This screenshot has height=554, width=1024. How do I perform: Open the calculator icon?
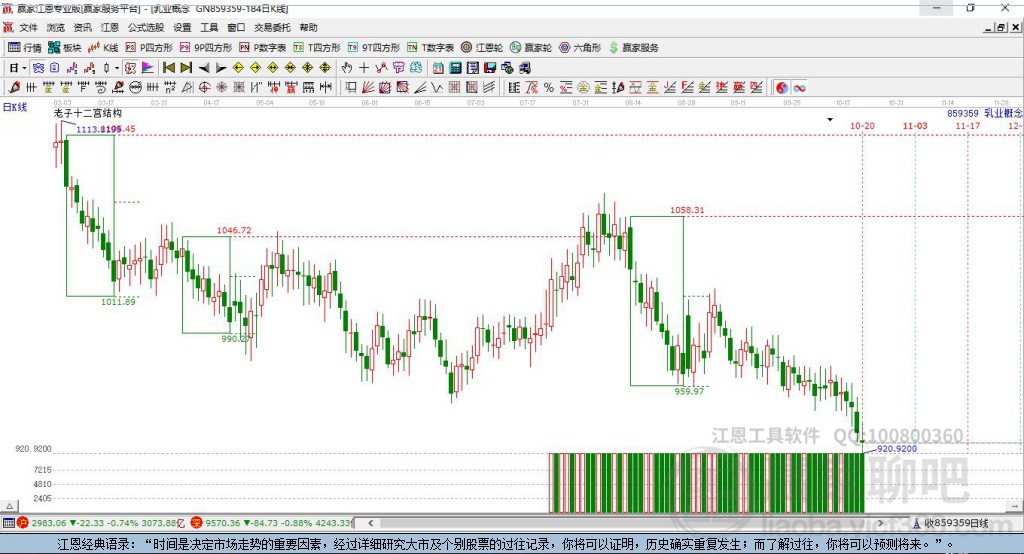[x=455, y=68]
